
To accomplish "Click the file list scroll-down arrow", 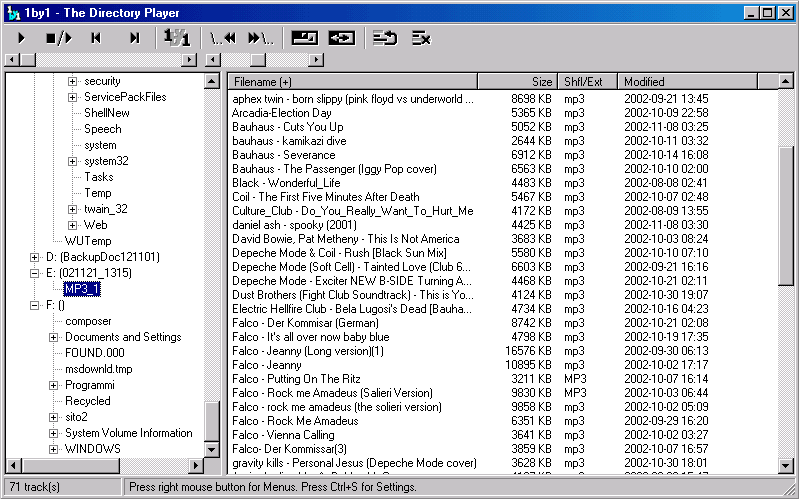I will [786, 467].
